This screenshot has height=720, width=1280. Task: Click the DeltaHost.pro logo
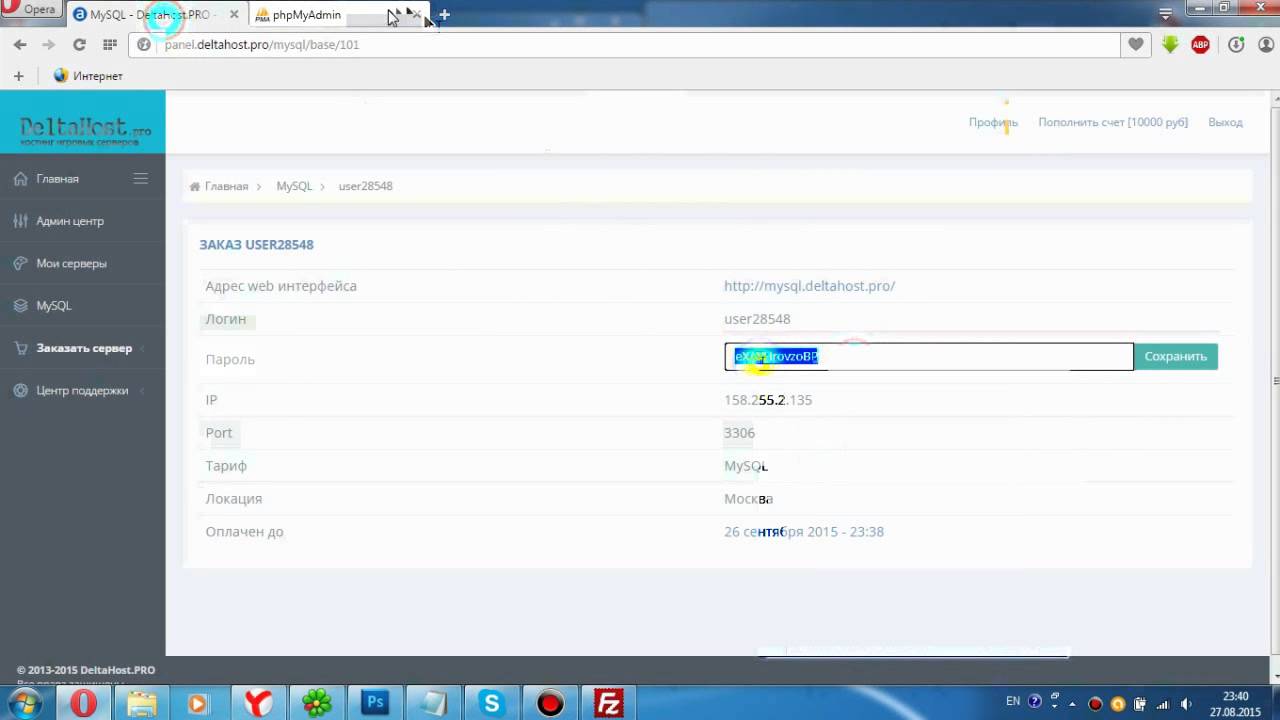click(85, 131)
